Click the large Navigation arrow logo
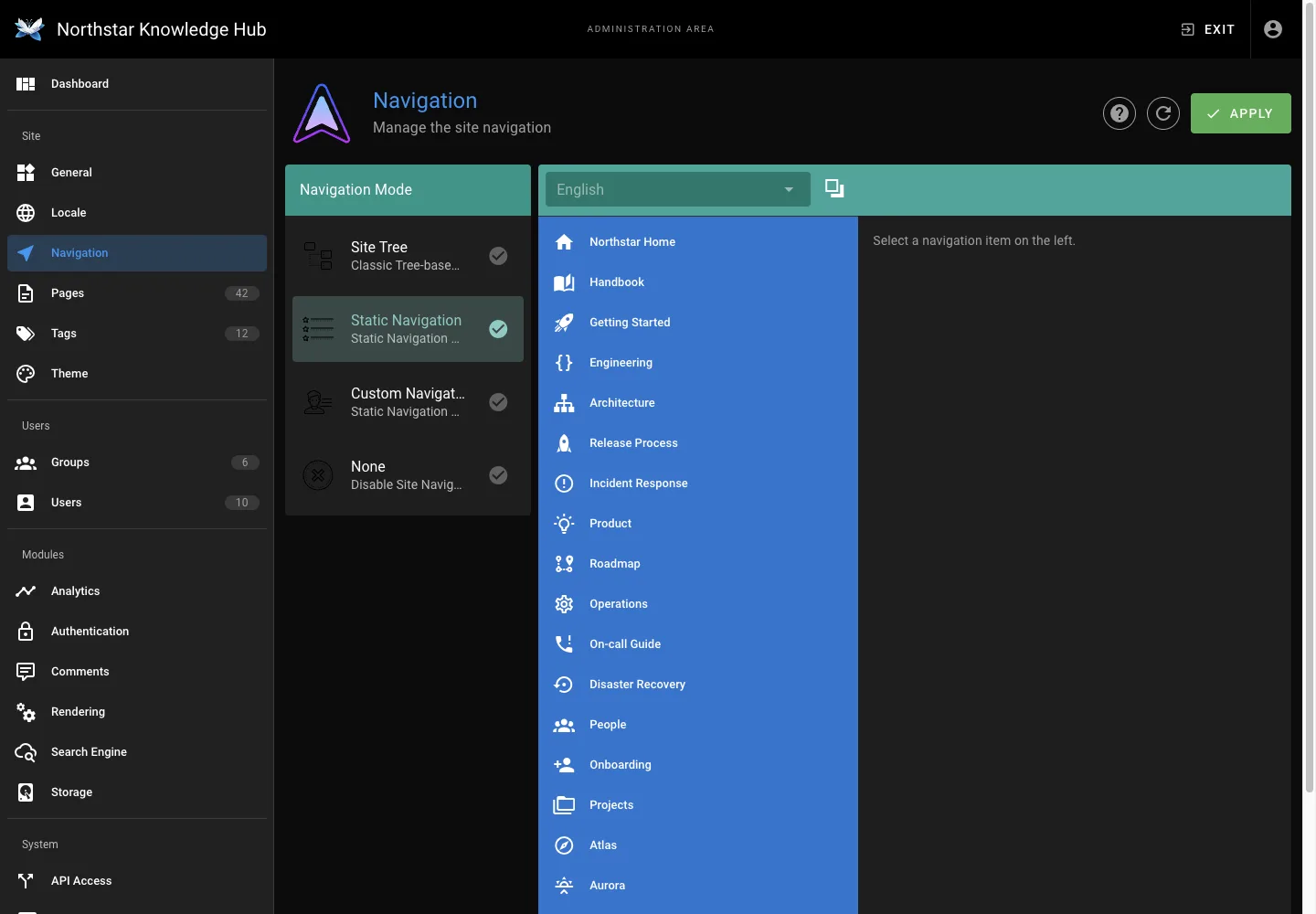Screen dimensions: 1316x914 click(x=322, y=113)
